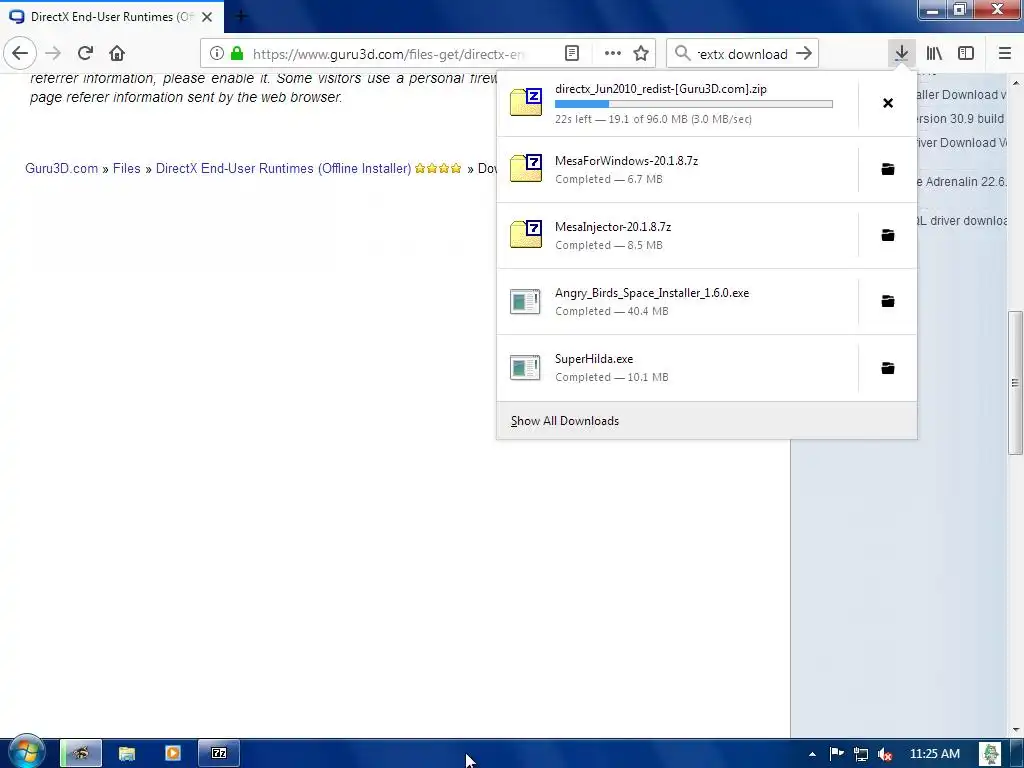
Task: Open containing folder for SuperHilda.exe
Action: pyautogui.click(x=888, y=368)
